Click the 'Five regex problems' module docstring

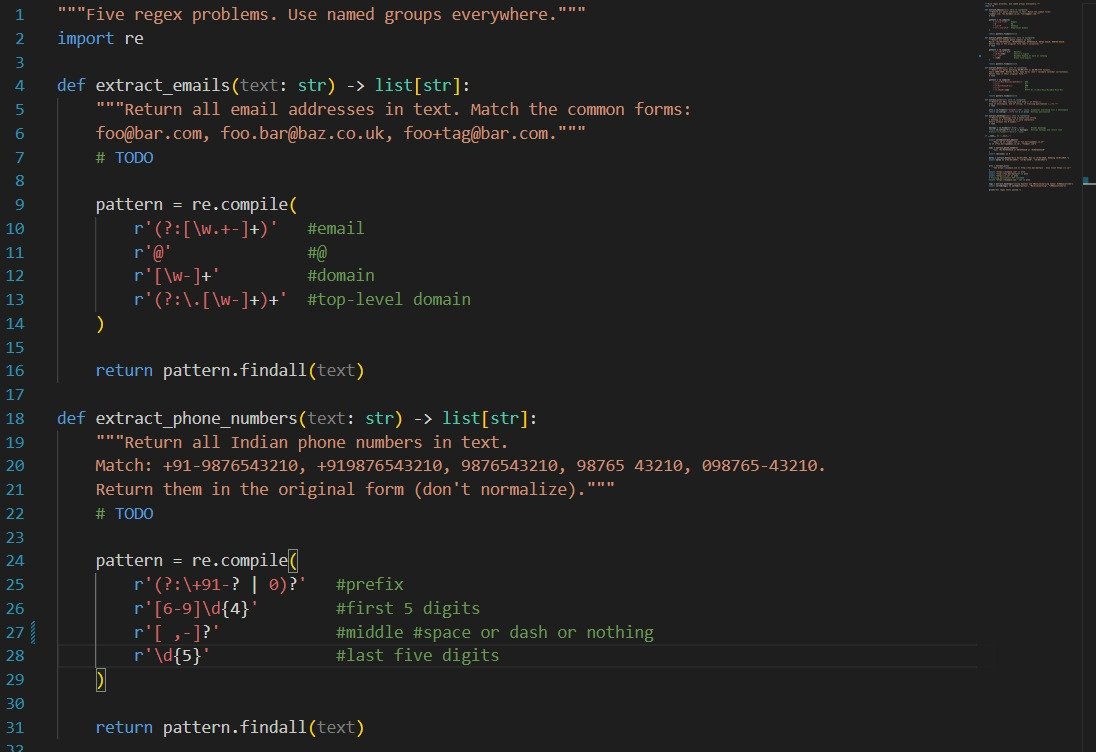[322, 15]
